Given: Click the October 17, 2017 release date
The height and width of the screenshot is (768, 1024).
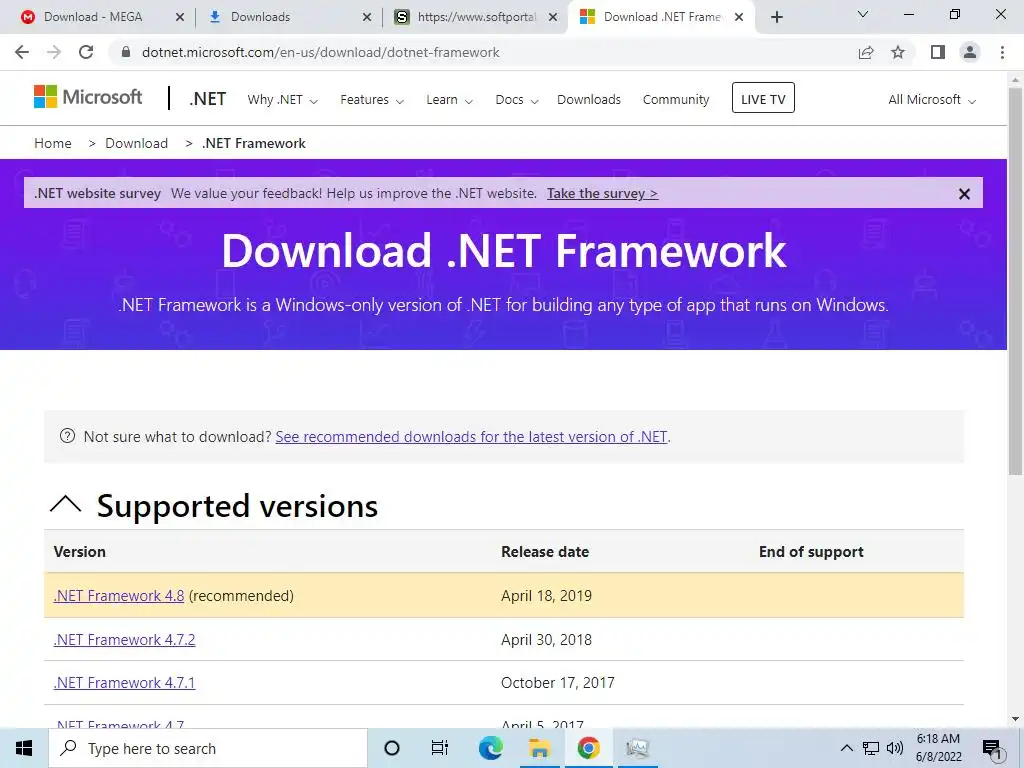Looking at the screenshot, I should (x=558, y=683).
